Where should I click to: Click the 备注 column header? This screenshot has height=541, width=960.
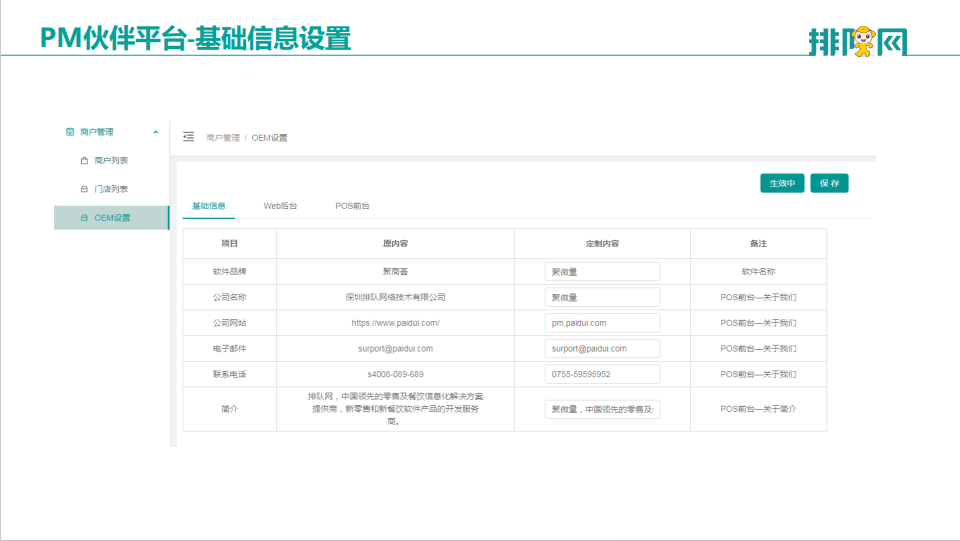[759, 244]
